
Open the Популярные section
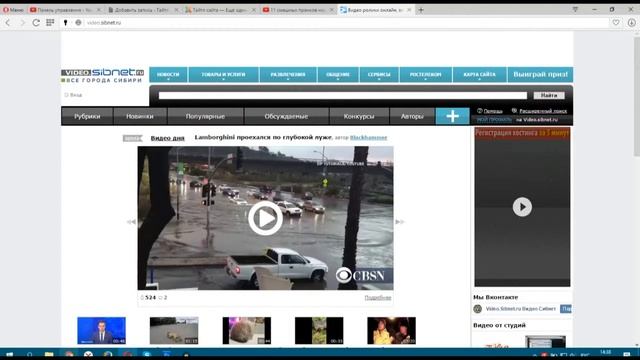pyautogui.click(x=205, y=116)
